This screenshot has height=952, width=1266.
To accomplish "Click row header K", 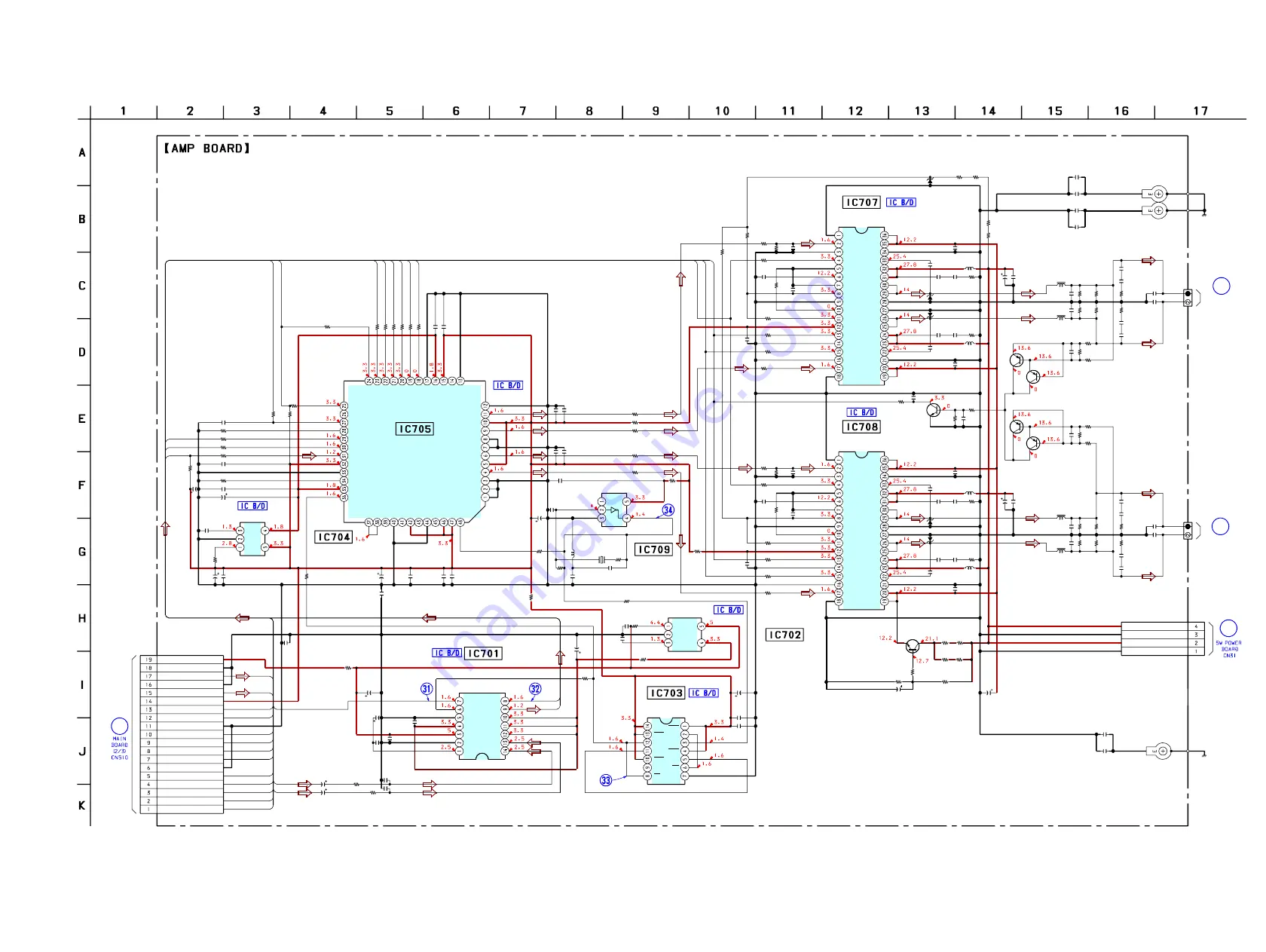I will (x=82, y=806).
